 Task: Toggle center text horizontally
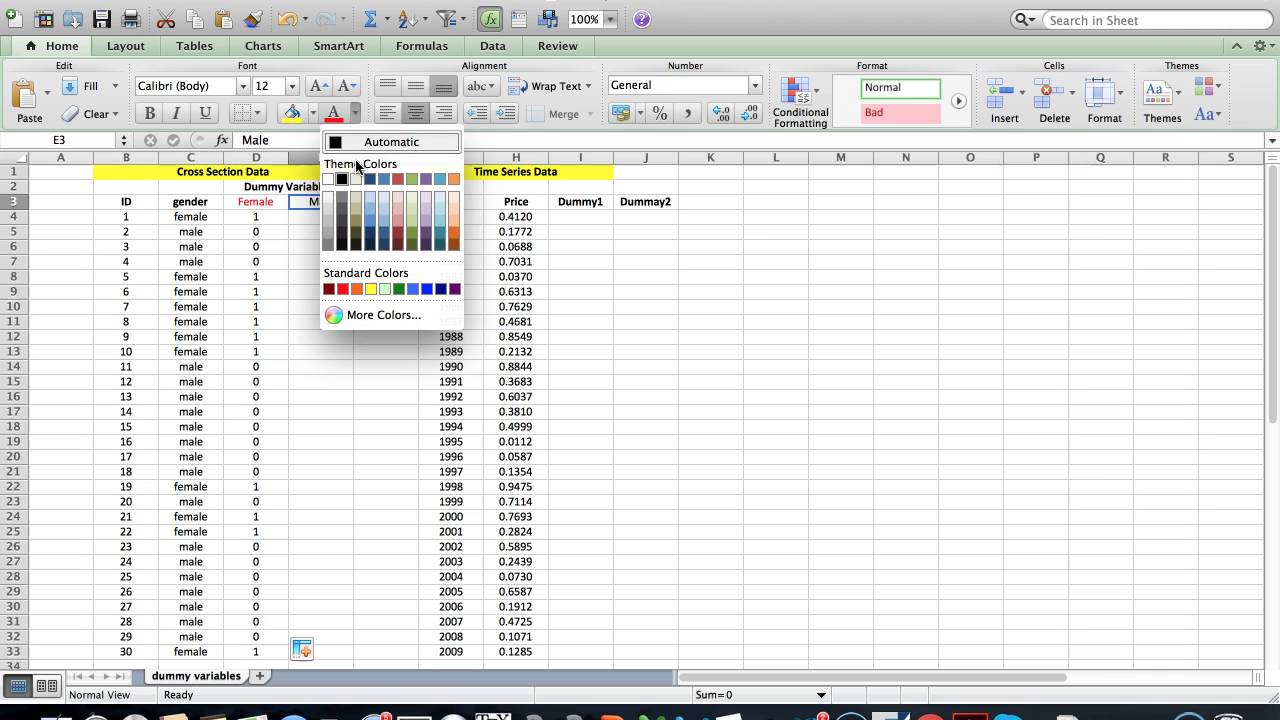pos(416,113)
